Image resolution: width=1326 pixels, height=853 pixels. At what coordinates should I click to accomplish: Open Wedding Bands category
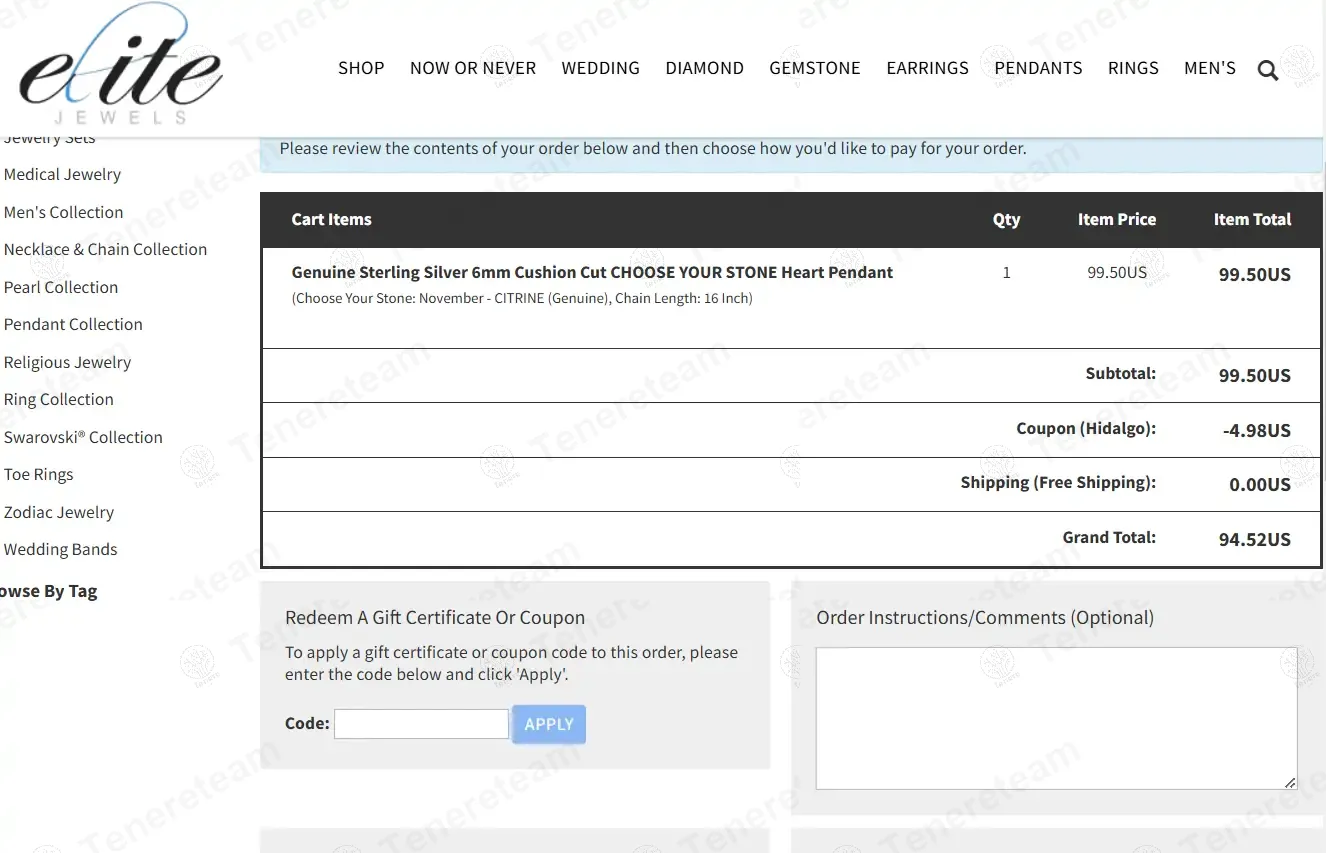[x=60, y=549]
